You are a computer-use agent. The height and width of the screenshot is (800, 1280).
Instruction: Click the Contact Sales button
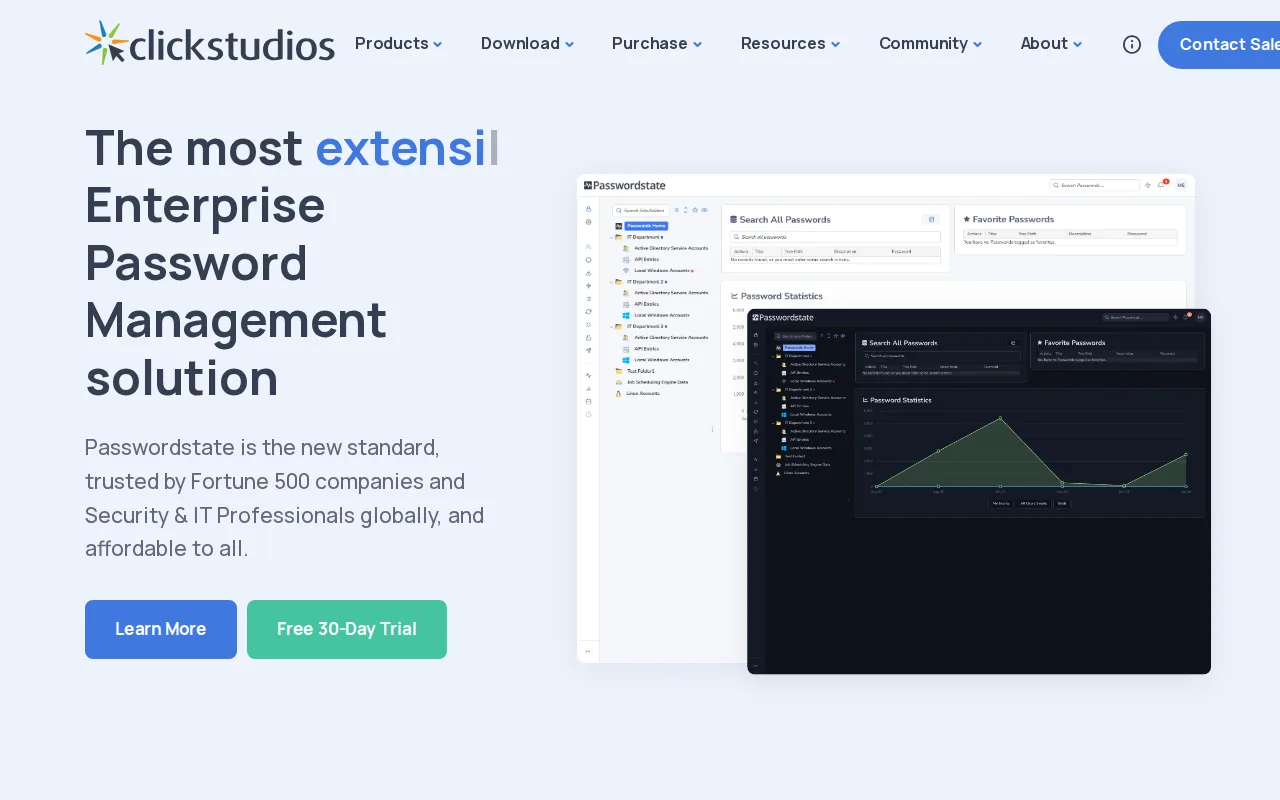click(1219, 45)
